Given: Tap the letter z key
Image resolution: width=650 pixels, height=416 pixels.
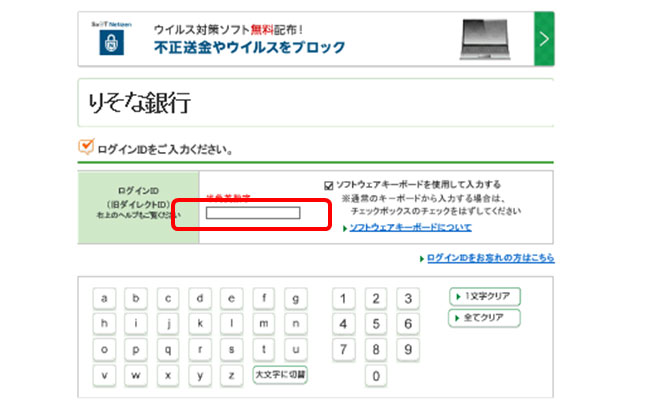Looking at the screenshot, I should pos(231,375).
